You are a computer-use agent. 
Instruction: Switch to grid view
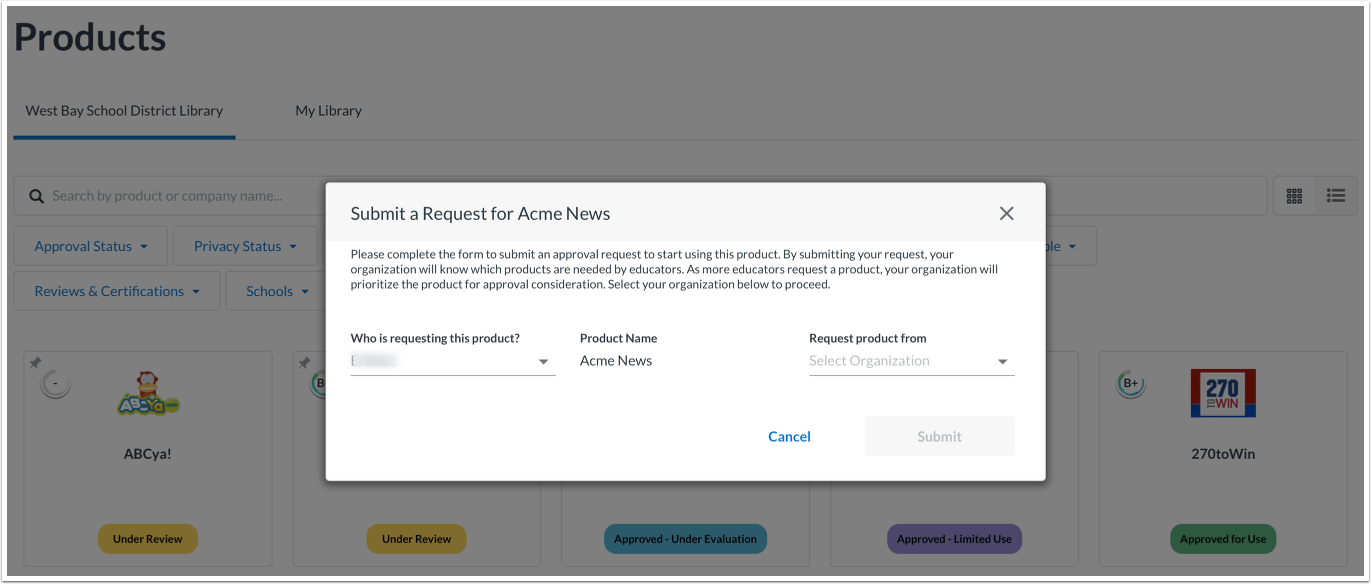(x=1294, y=196)
